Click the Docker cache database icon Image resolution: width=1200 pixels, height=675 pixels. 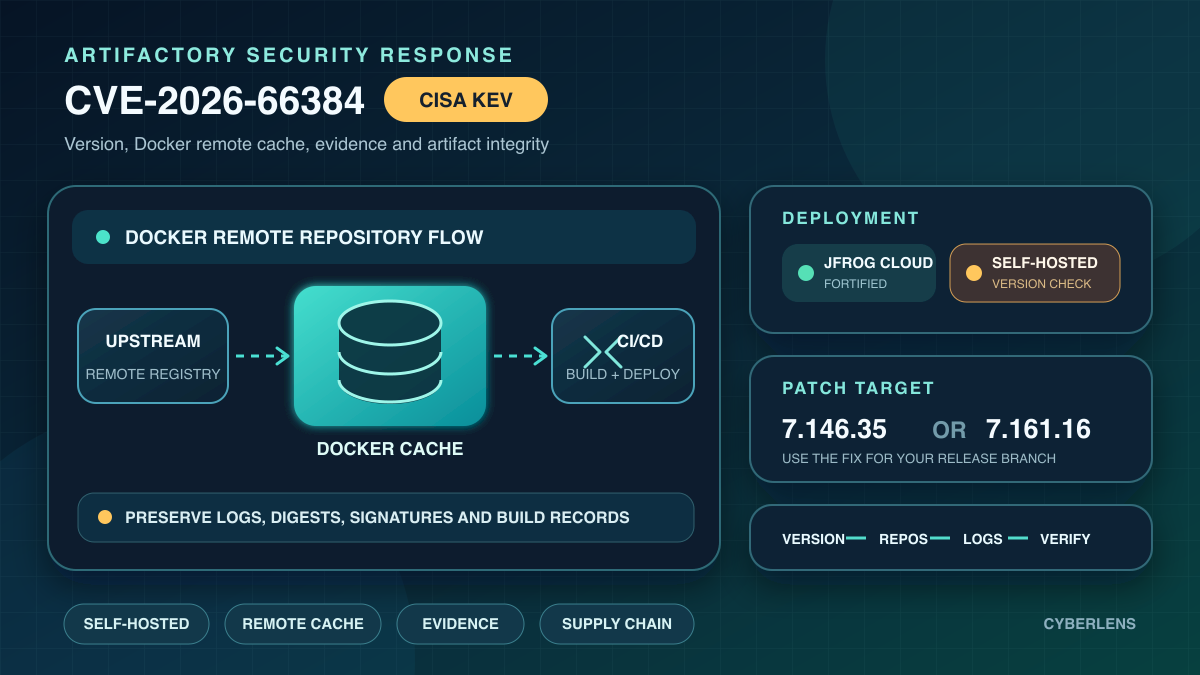tap(390, 350)
